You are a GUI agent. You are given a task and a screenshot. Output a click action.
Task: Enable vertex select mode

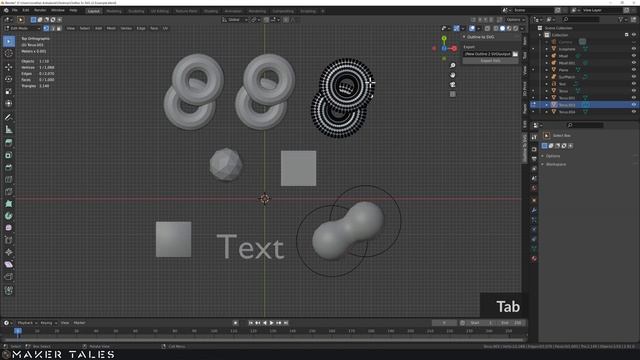(46, 28)
